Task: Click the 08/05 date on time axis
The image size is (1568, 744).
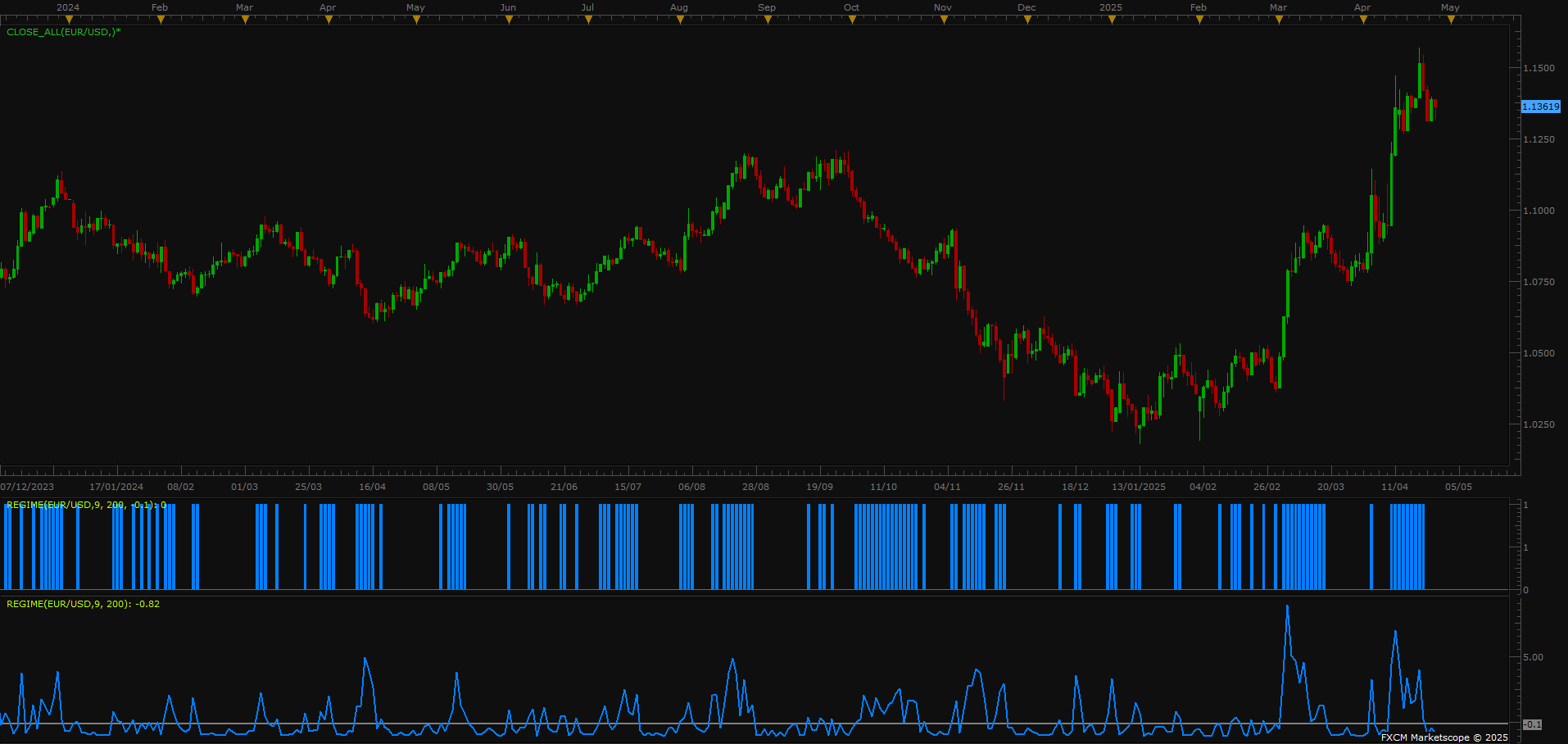Action: (436, 487)
